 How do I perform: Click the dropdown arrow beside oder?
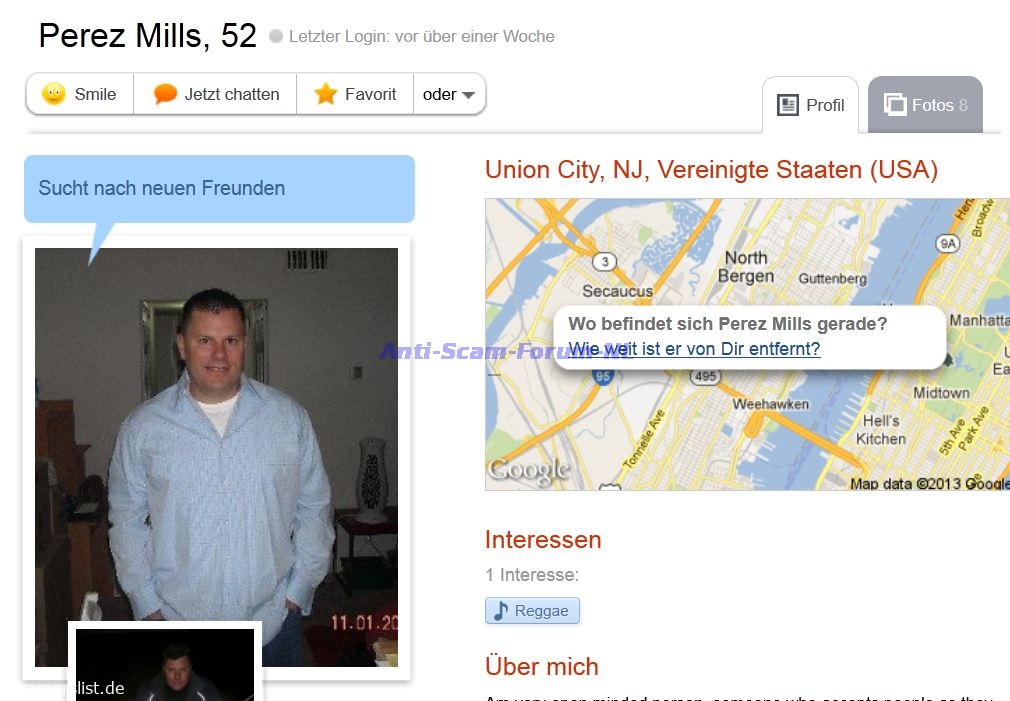[469, 95]
